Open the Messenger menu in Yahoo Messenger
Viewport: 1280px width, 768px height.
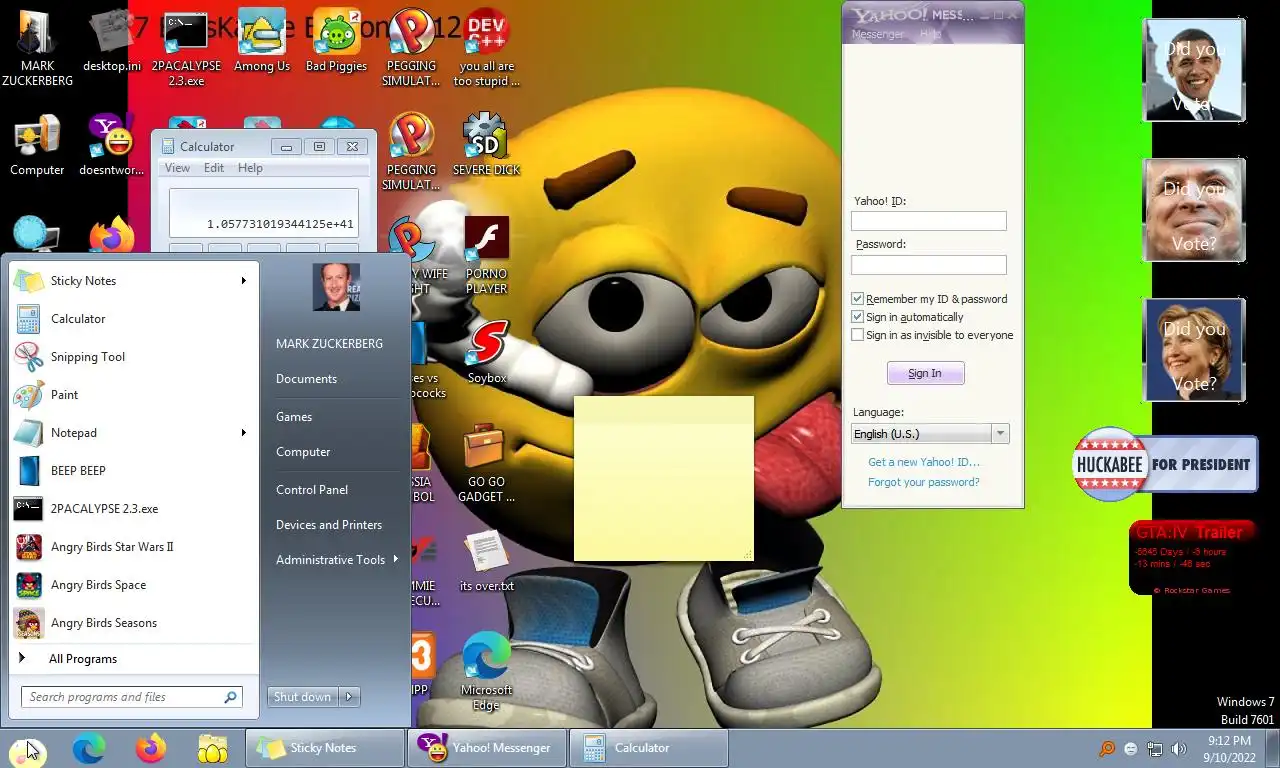(x=877, y=34)
